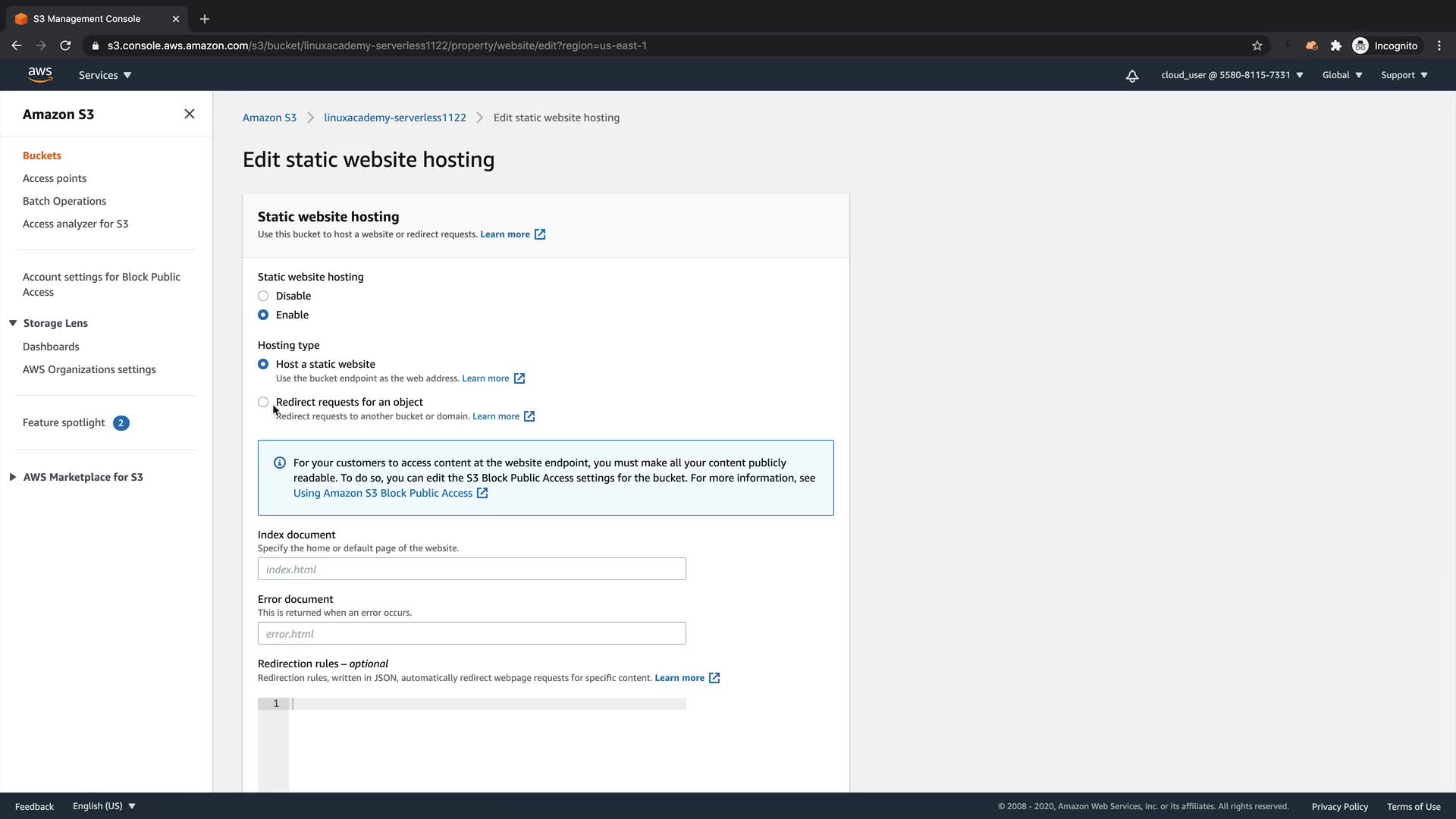Choose Redirect requests for an object
The width and height of the screenshot is (1456, 819).
tap(263, 402)
